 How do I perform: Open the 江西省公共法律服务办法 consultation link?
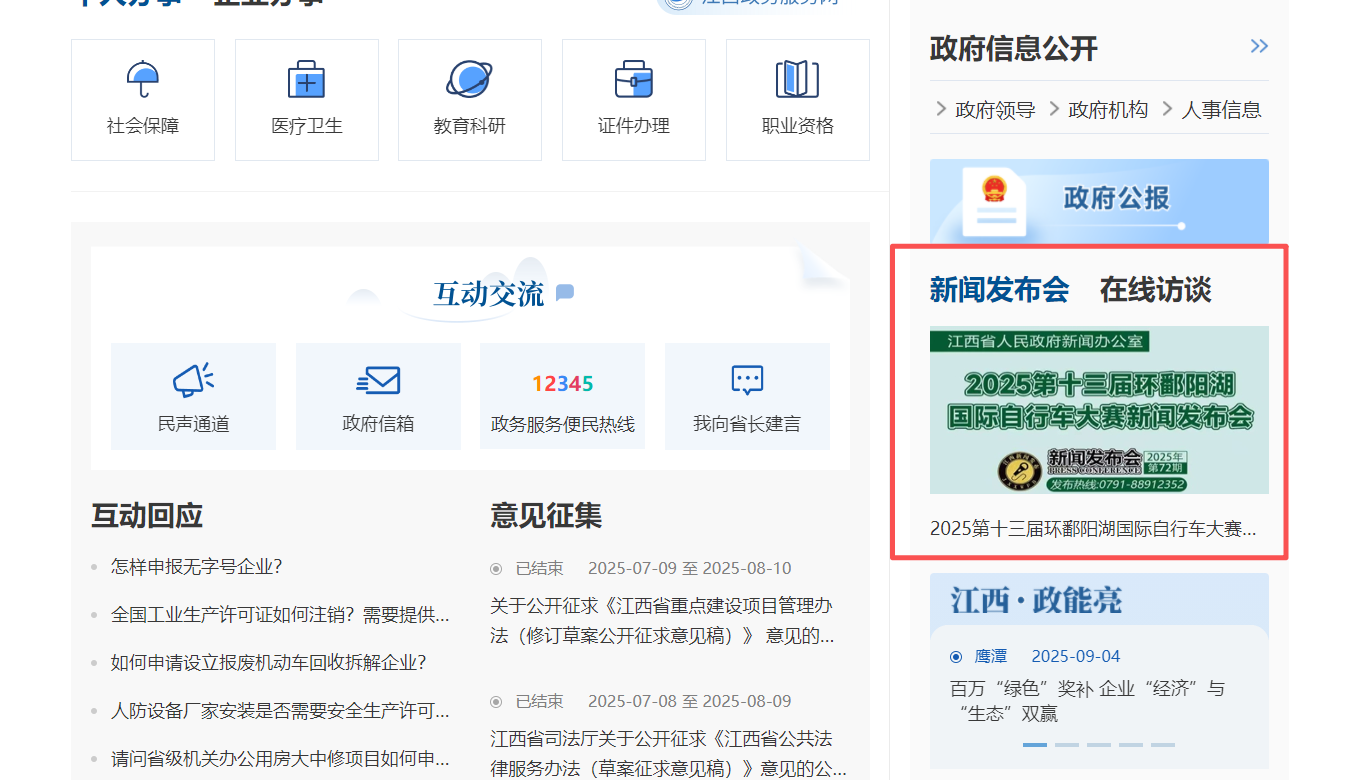pyautogui.click(x=668, y=753)
